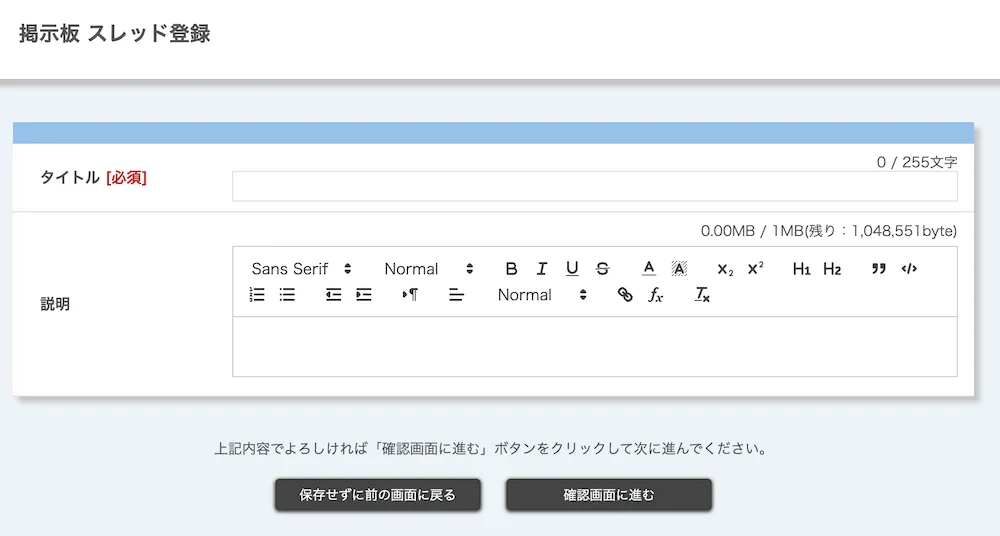The image size is (1000, 536).
Task: Open the second-row Normal heading dropdown
Action: pos(543,295)
